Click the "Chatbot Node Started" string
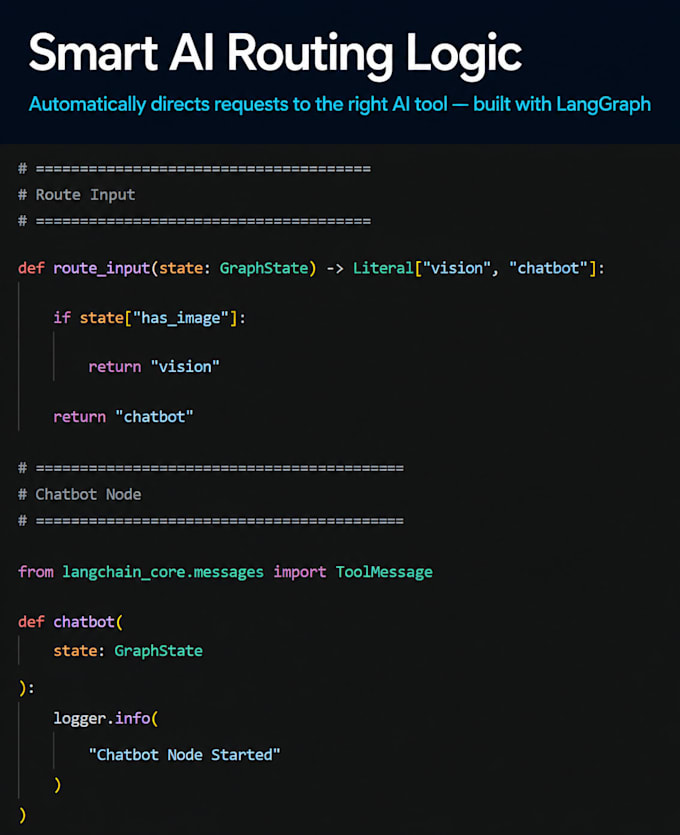Image resolution: width=680 pixels, height=835 pixels. click(184, 755)
